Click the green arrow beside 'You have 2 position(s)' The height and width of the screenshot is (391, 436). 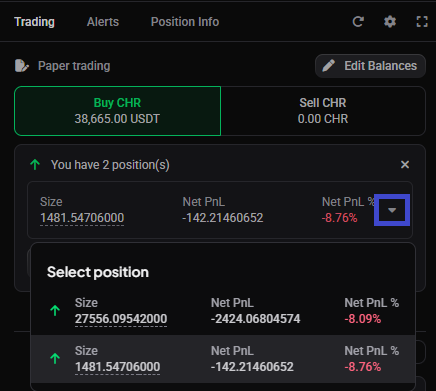pyautogui.click(x=35, y=165)
